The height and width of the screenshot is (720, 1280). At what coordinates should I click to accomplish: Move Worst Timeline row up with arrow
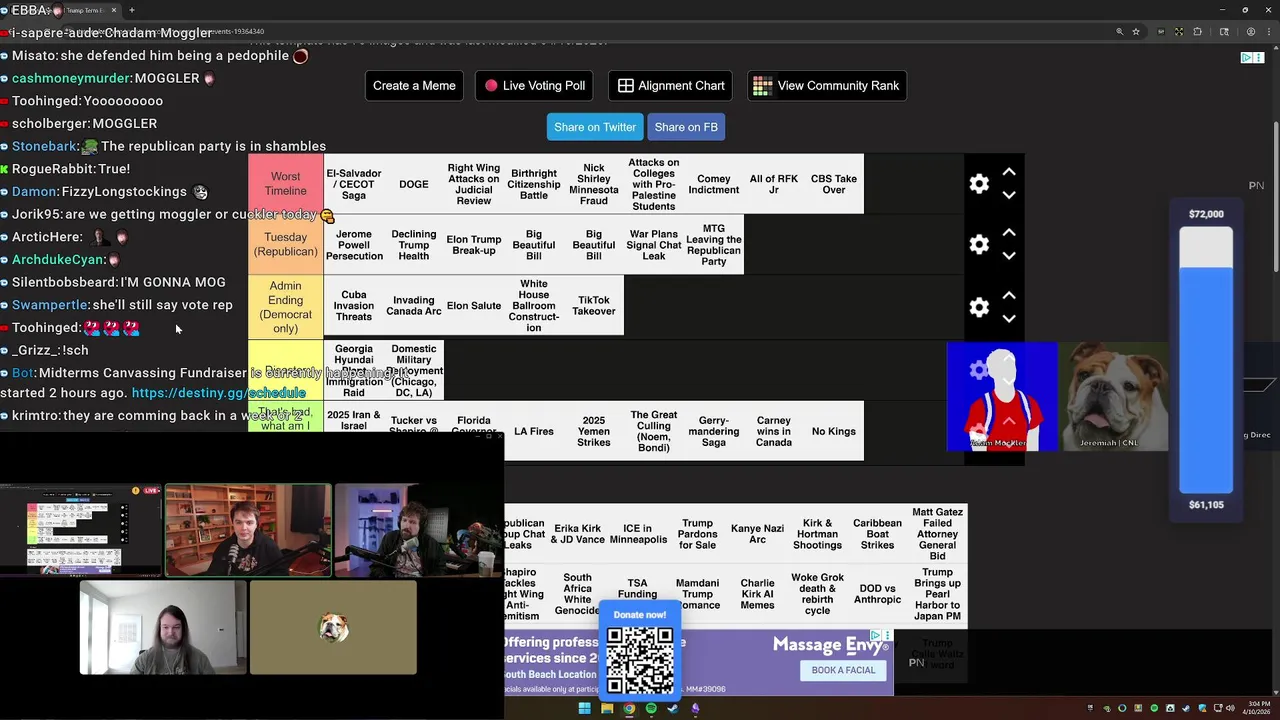[x=1009, y=172]
